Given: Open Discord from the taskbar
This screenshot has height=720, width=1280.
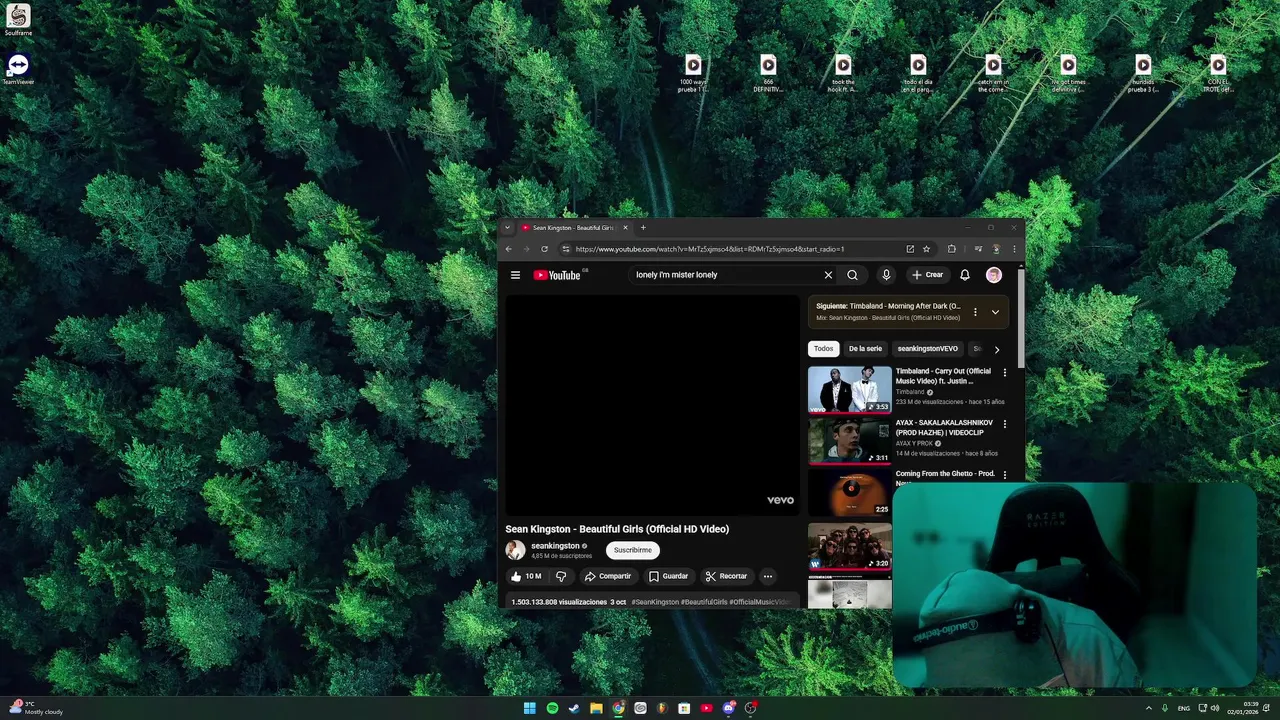Looking at the screenshot, I should [x=728, y=708].
